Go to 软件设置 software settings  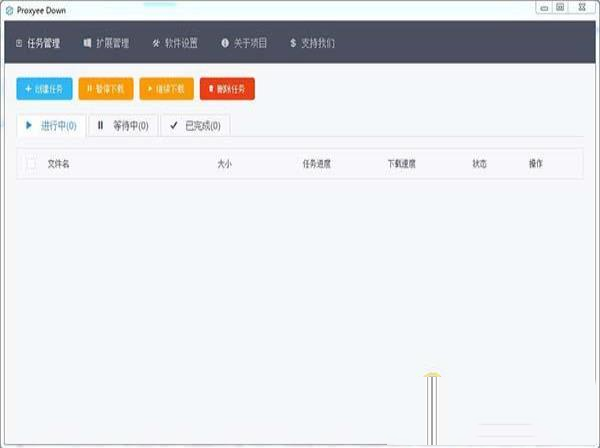[x=175, y=44]
